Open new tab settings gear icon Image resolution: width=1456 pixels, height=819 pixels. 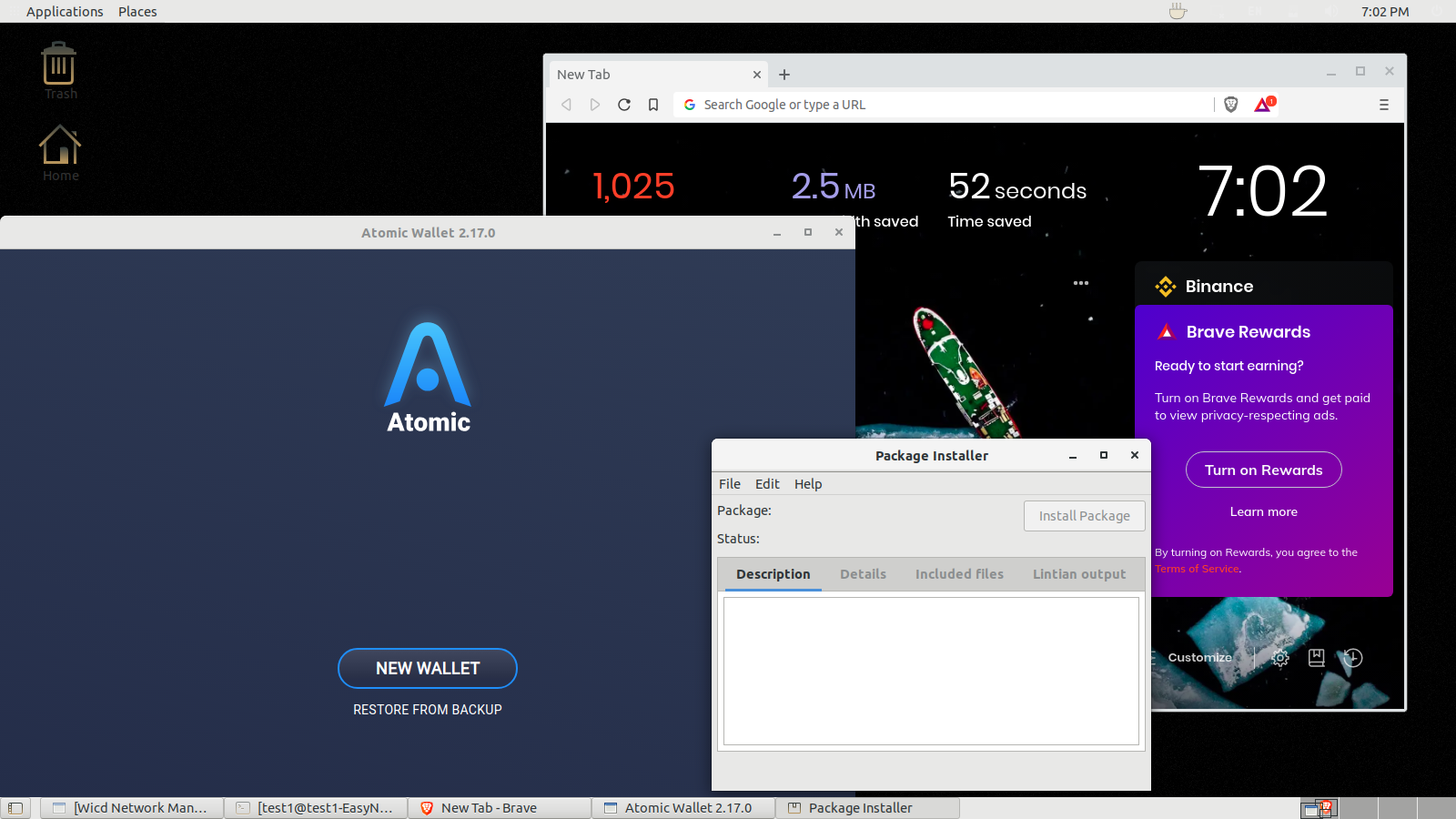point(1280,658)
